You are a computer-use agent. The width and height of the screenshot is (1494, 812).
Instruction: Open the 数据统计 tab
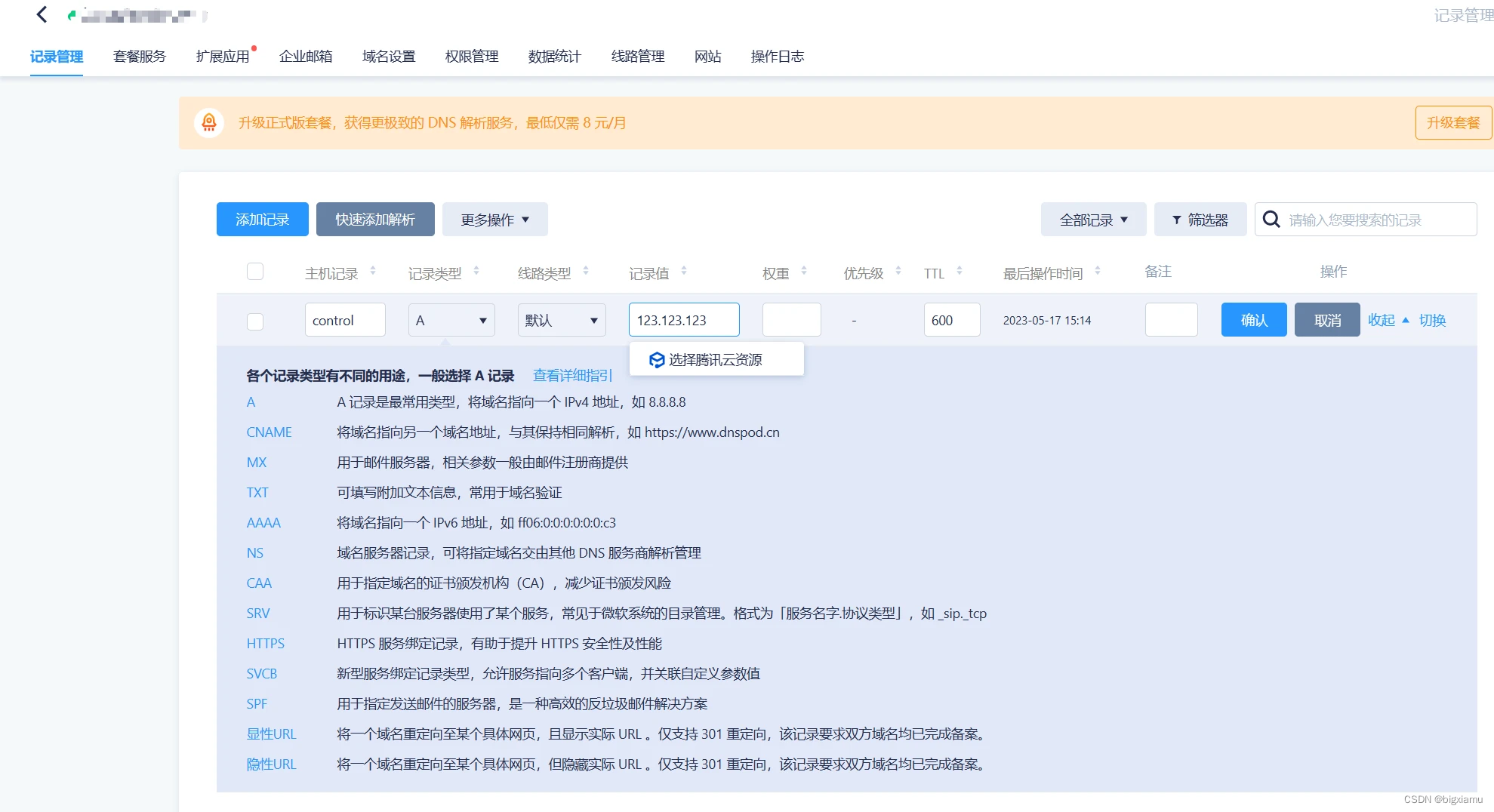tap(555, 57)
